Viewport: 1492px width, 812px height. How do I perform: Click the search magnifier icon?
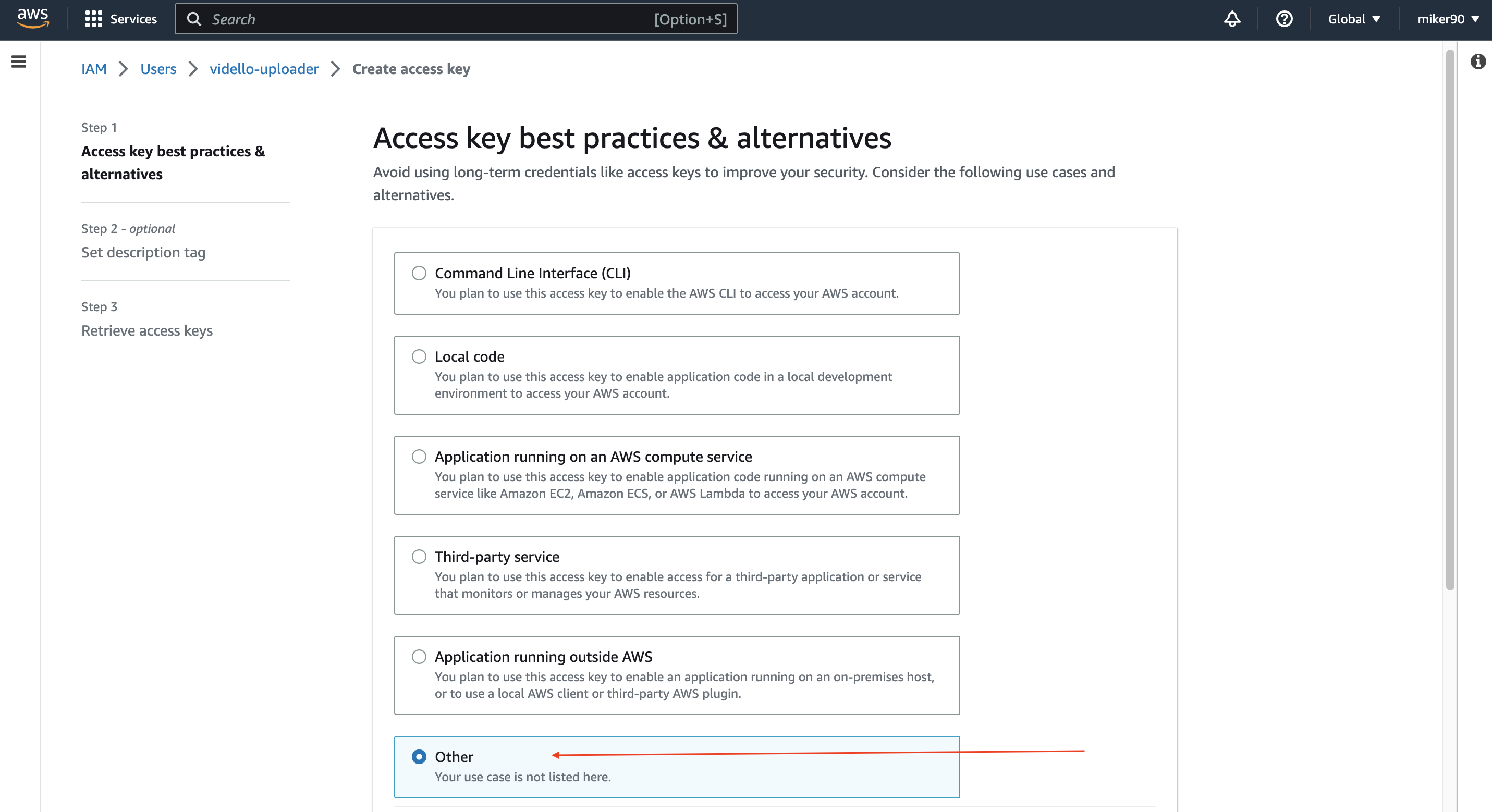194,19
